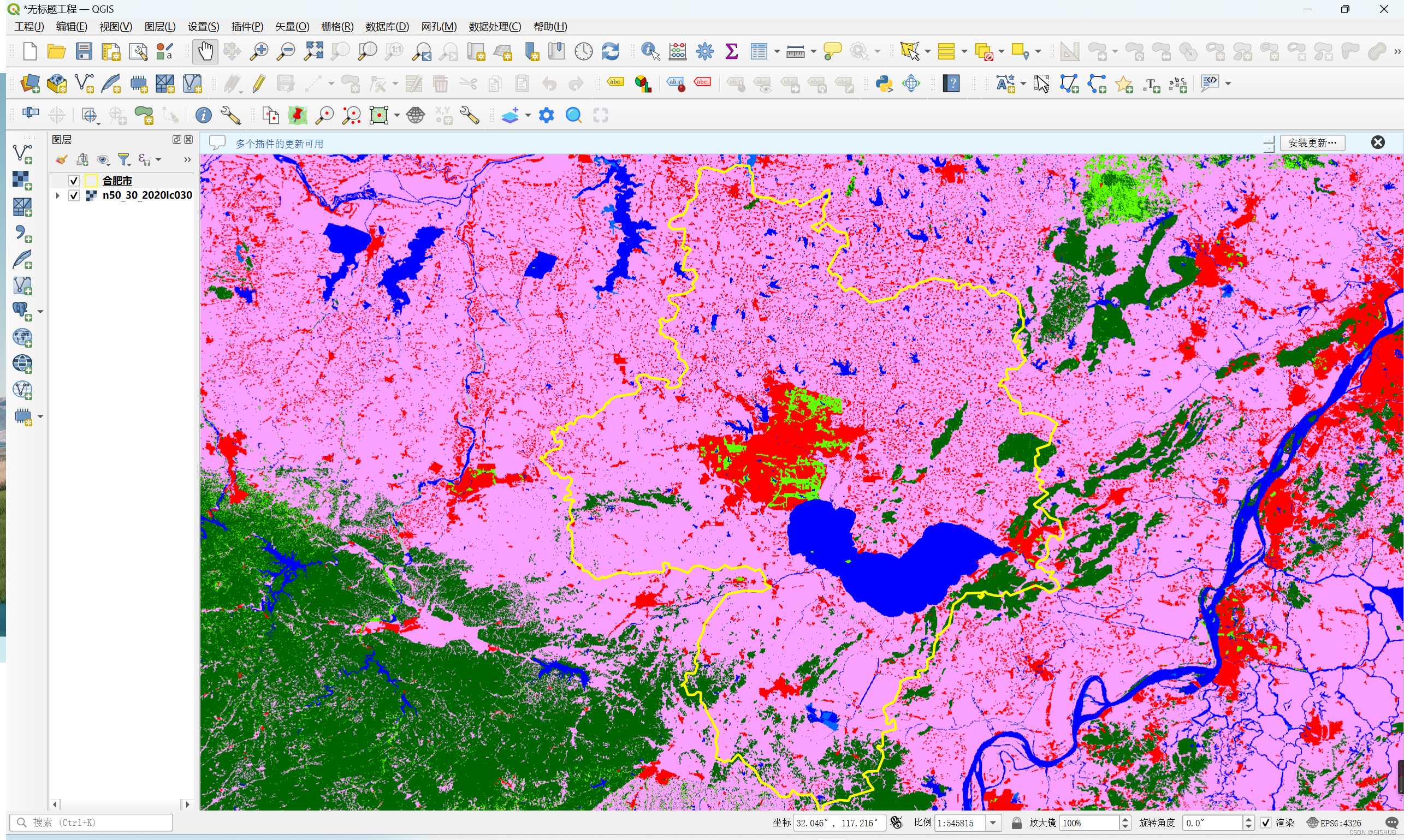Screen dimensions: 1404x840
Task: Click the Help question mark icon
Action: pyautogui.click(x=951, y=84)
